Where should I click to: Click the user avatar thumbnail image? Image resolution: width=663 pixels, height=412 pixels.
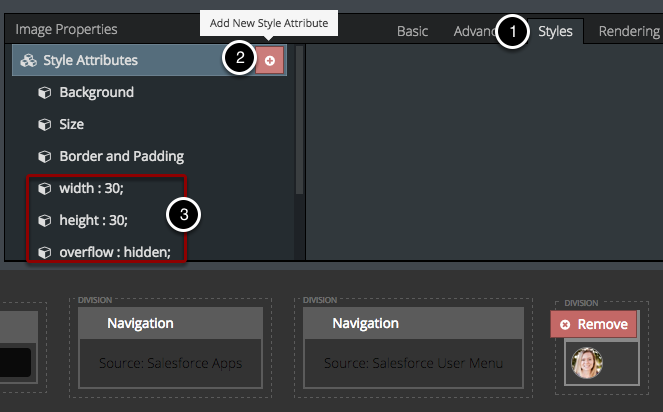[x=587, y=363]
